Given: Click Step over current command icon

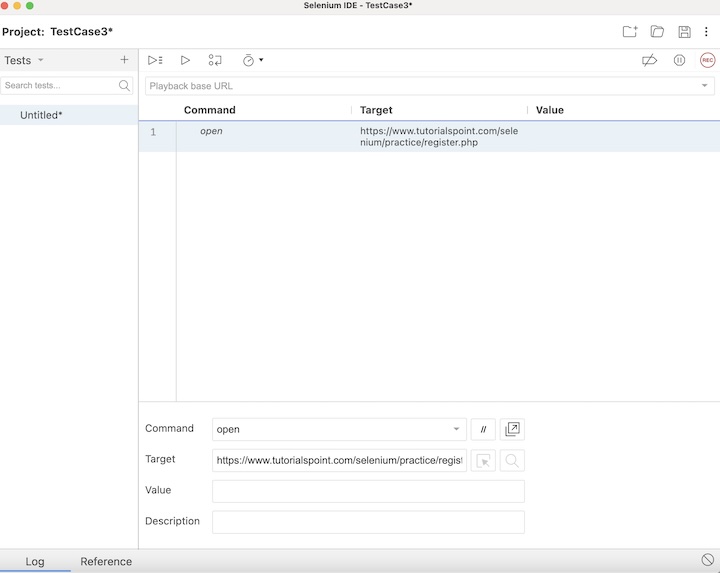Looking at the screenshot, I should coord(215,61).
